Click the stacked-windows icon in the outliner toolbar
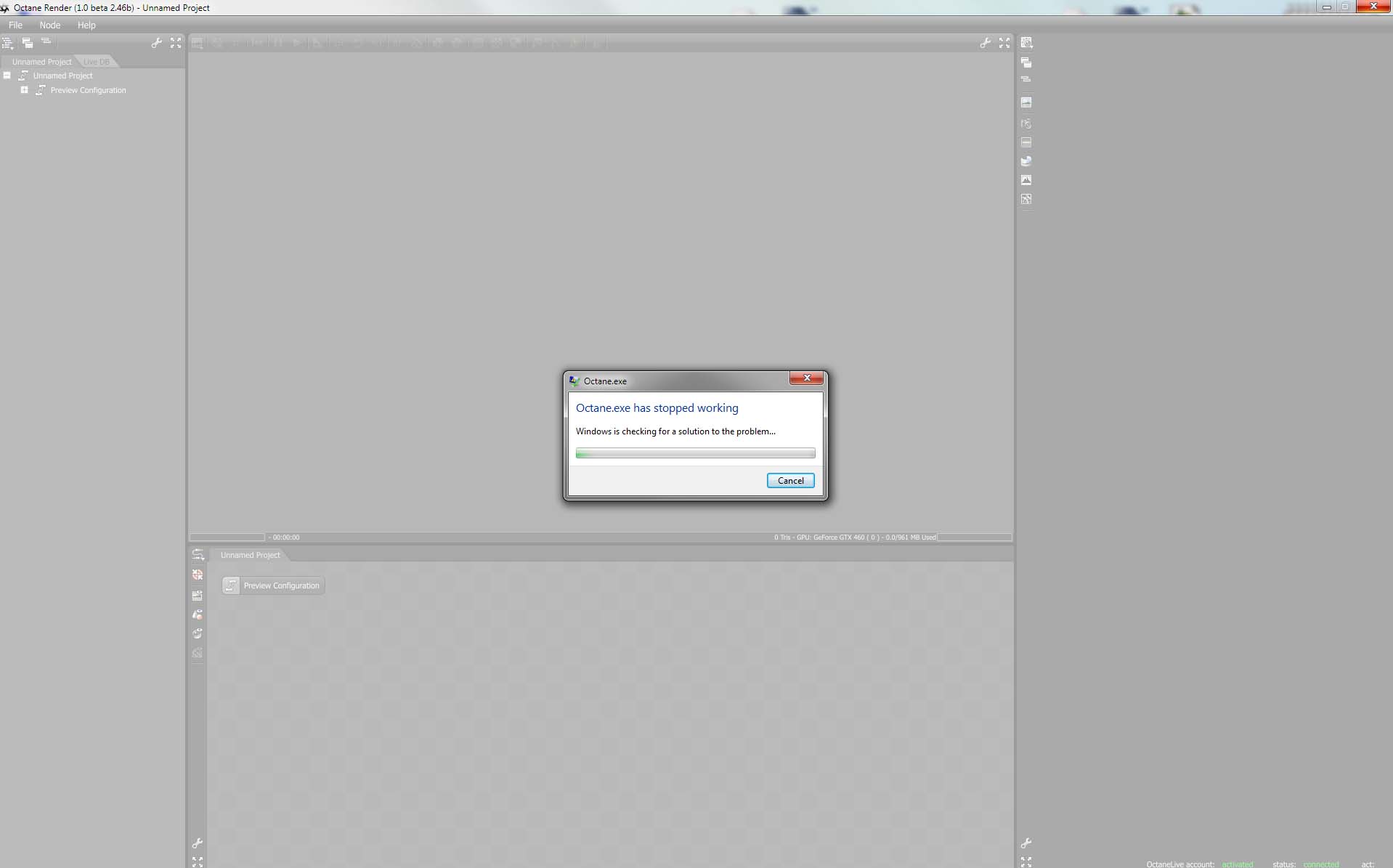Image resolution: width=1393 pixels, height=868 pixels. coord(28,43)
